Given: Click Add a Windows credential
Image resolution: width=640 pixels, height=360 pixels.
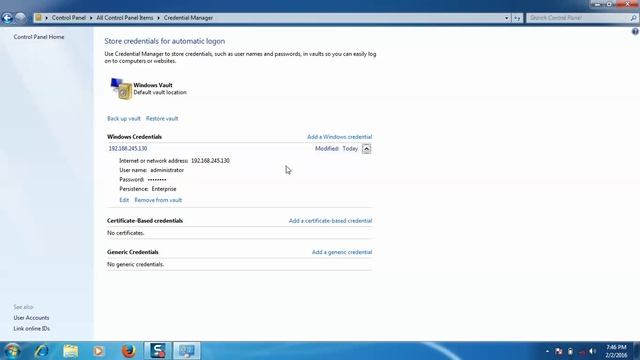Looking at the screenshot, I should [340, 137].
